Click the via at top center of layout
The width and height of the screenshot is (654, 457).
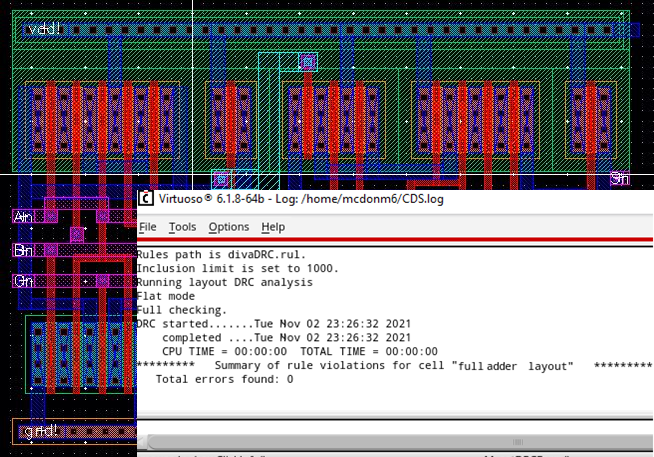(308, 62)
